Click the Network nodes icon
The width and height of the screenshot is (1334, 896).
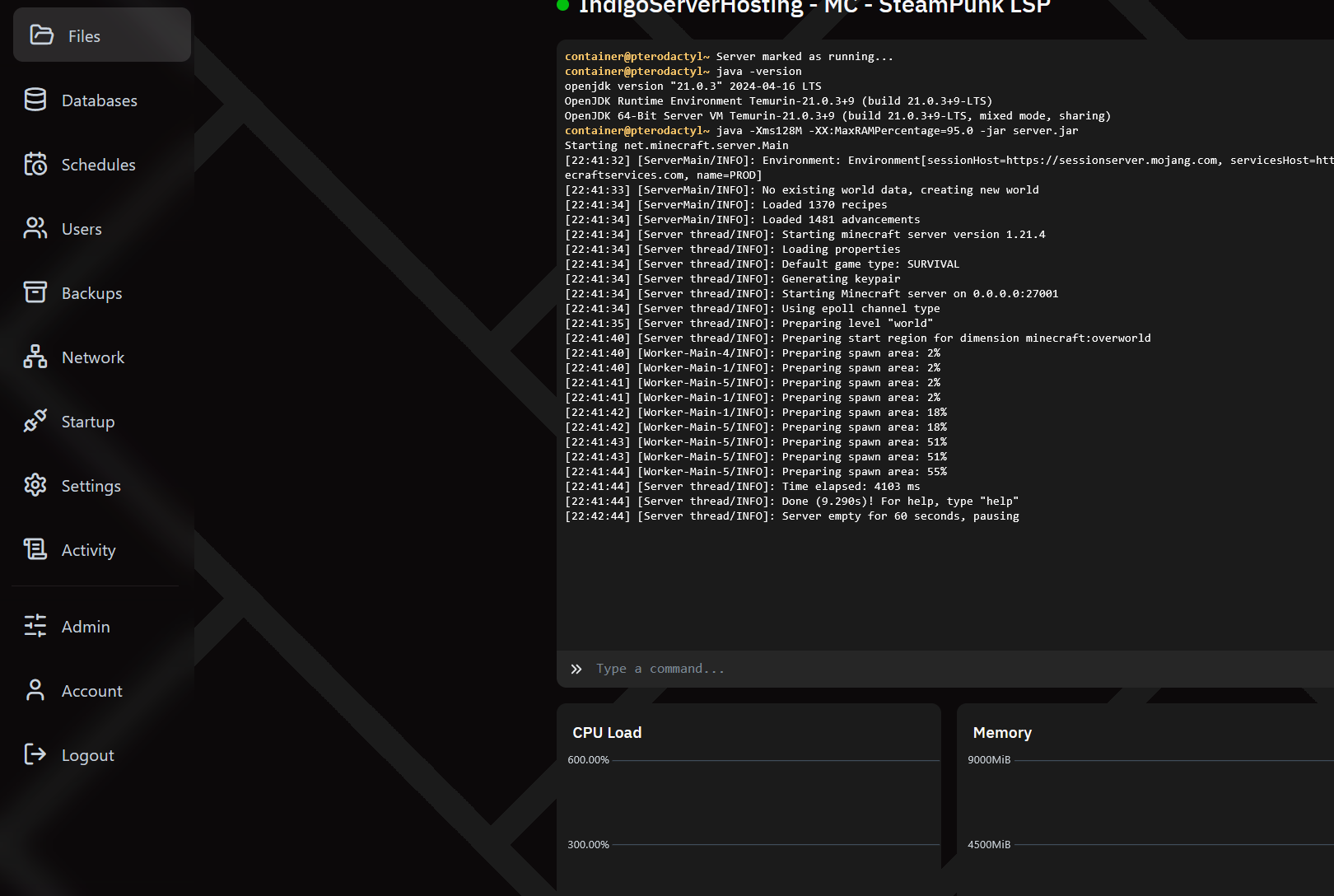click(35, 357)
